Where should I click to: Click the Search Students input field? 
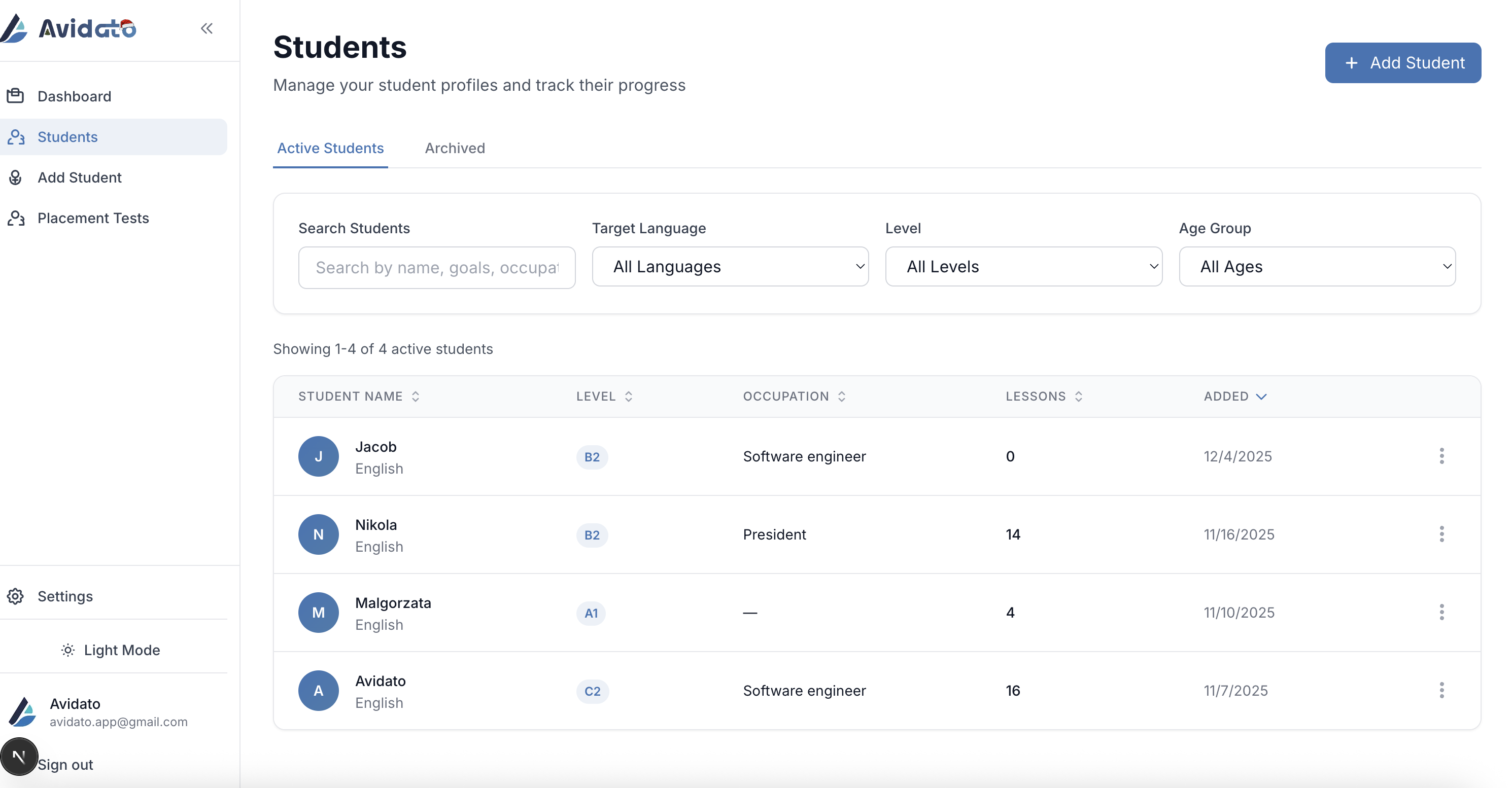(437, 268)
